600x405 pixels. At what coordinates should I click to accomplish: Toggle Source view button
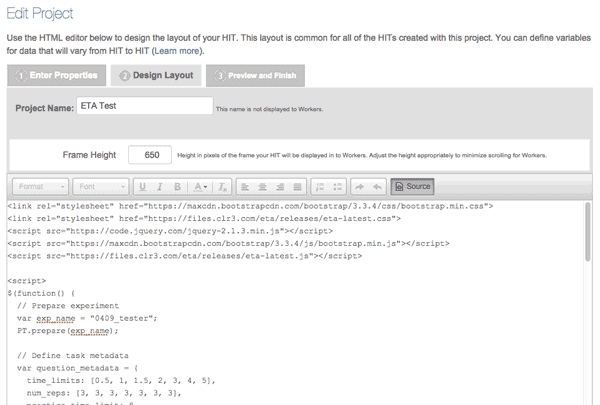(412, 186)
